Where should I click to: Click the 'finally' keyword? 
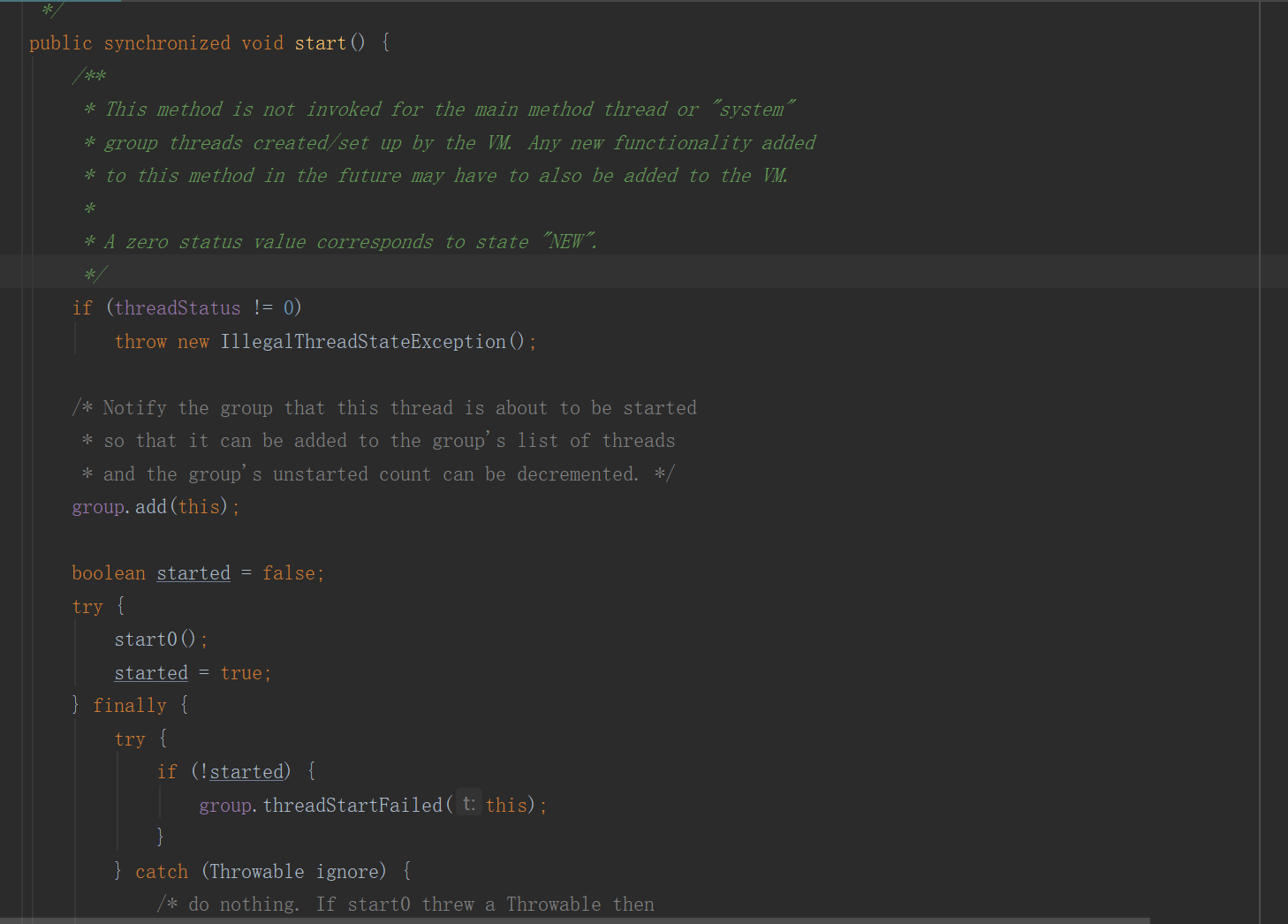[130, 706]
